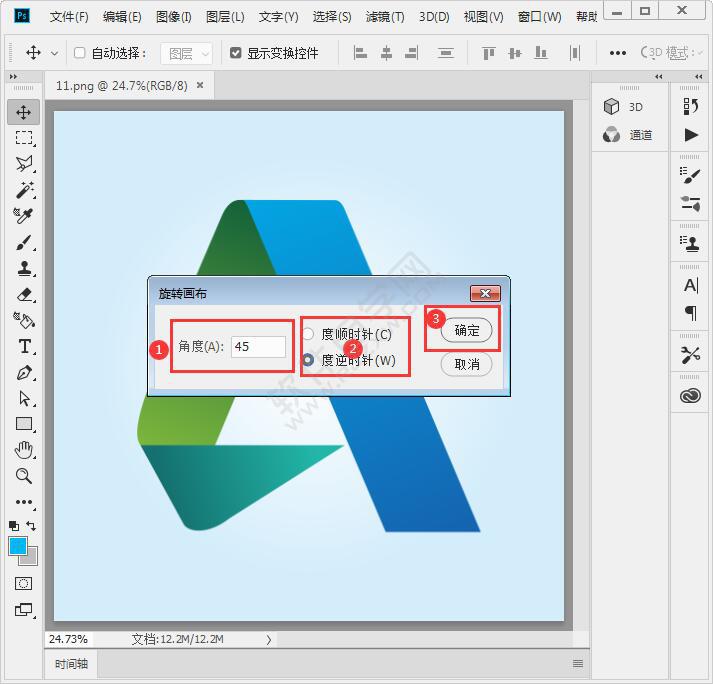Open the 时间轴 timeline tab
This screenshot has height=684, width=713.
coord(71,664)
